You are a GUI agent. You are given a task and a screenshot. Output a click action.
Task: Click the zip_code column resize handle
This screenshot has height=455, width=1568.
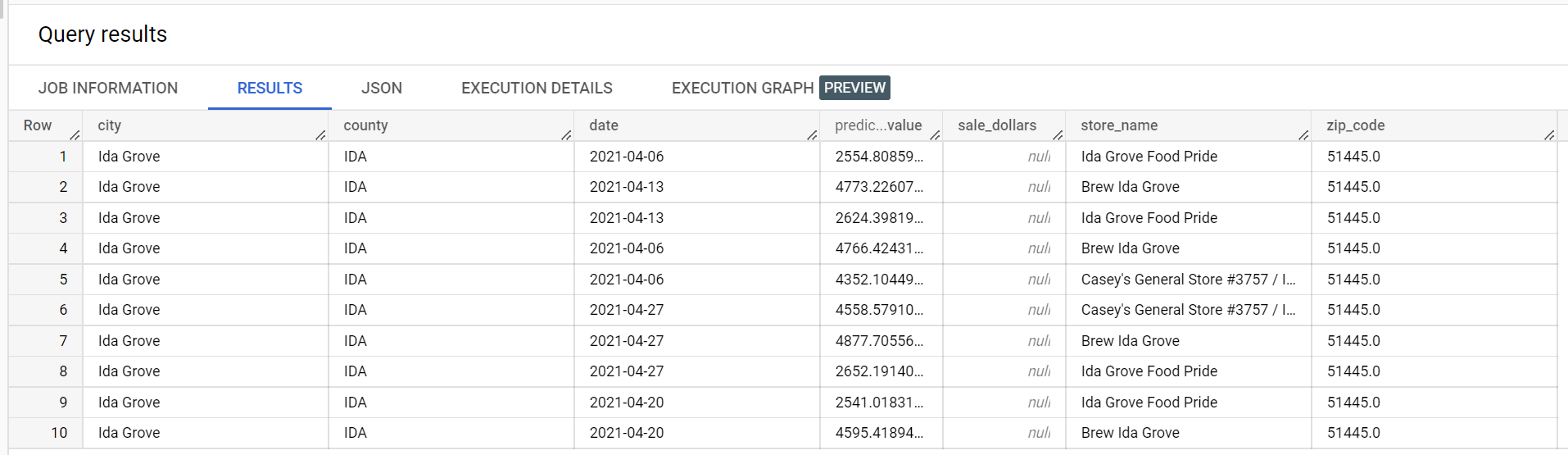tap(1549, 135)
